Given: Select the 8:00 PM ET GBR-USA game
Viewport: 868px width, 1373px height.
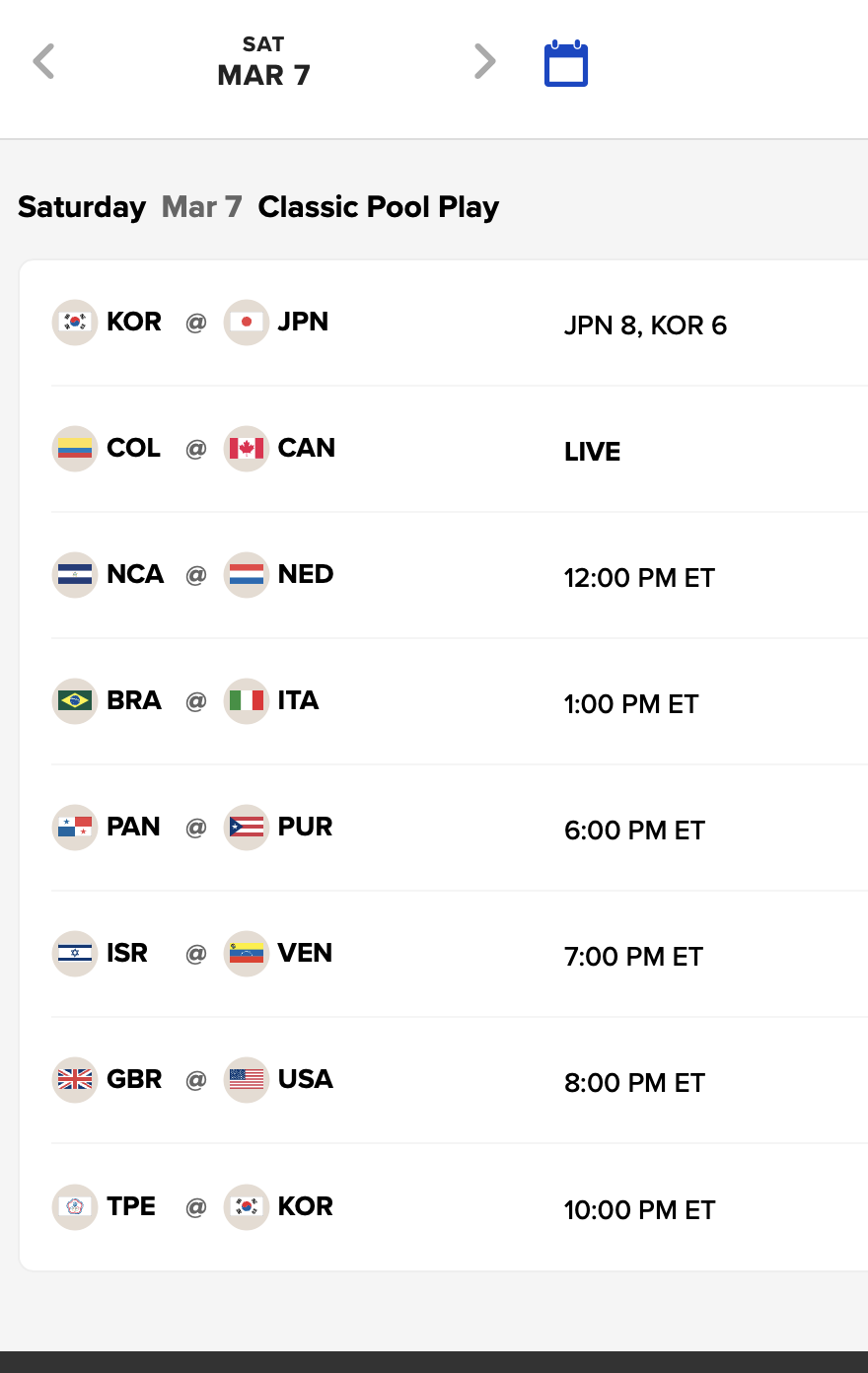Looking at the screenshot, I should coord(634,1083).
